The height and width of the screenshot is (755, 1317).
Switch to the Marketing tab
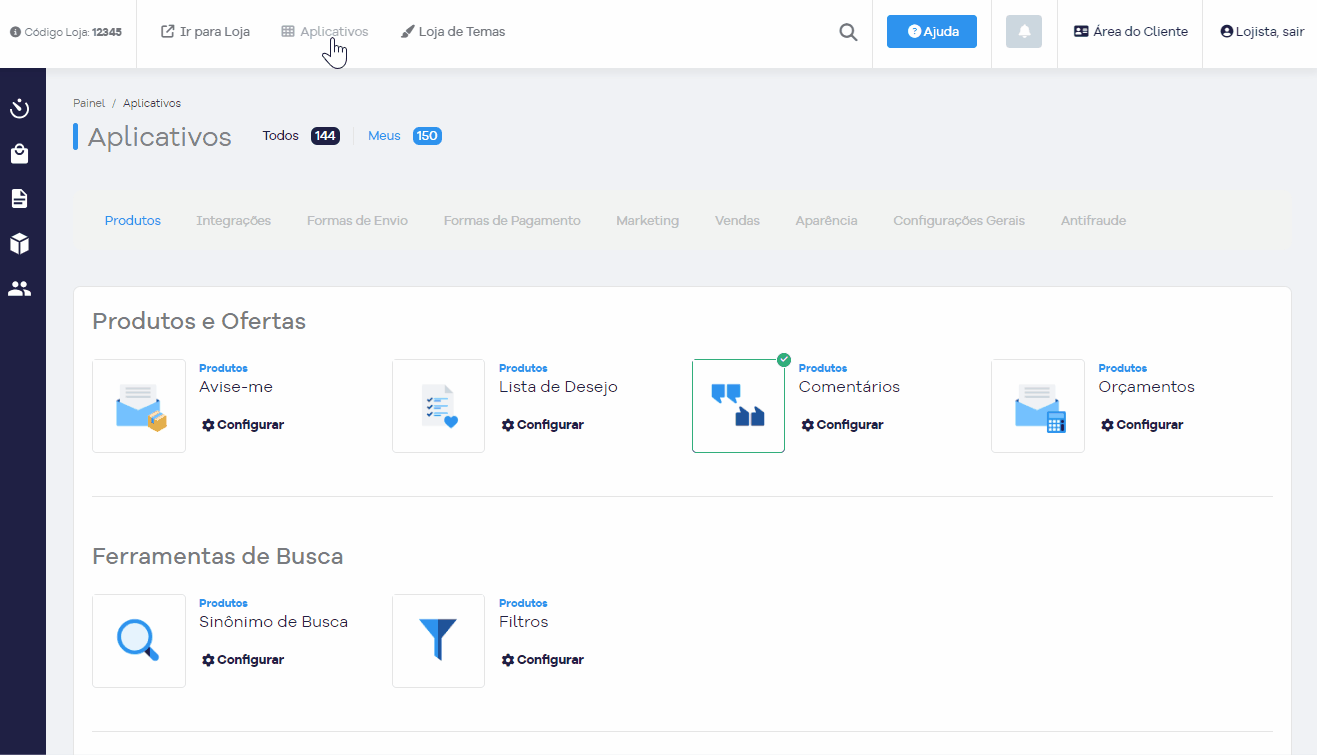click(x=648, y=221)
